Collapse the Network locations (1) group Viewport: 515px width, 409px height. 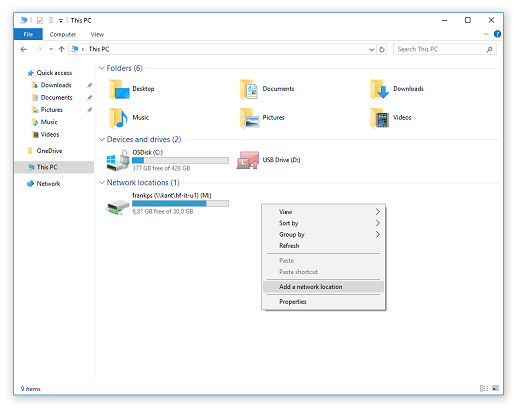click(x=102, y=183)
